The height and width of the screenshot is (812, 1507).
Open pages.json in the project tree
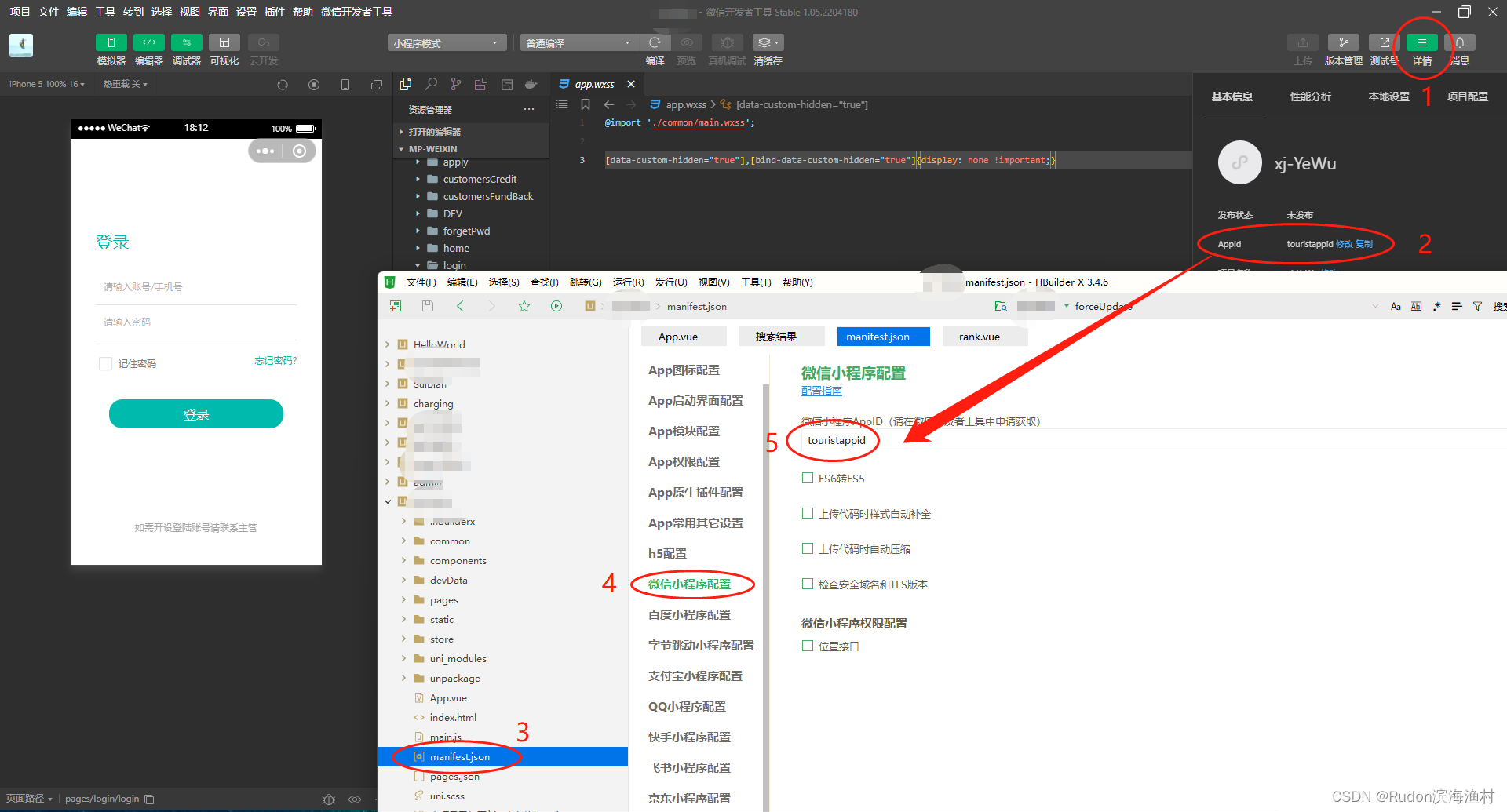454,776
